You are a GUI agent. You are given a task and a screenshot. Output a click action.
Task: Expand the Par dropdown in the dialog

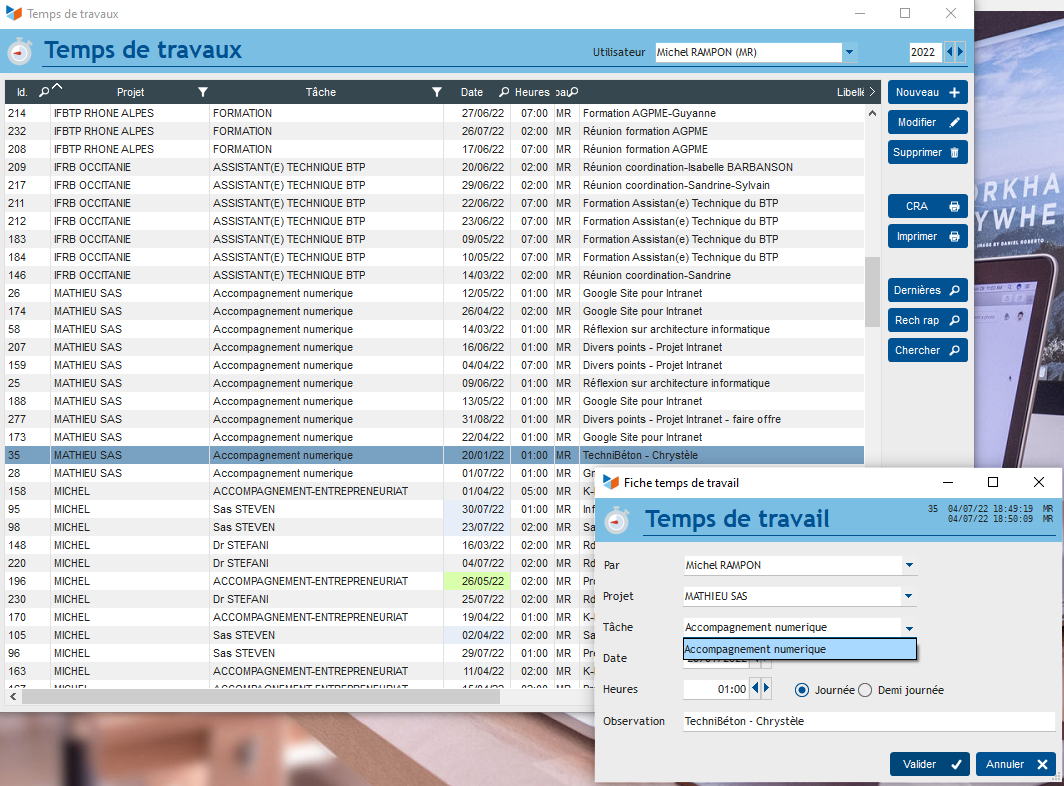pyautogui.click(x=909, y=566)
